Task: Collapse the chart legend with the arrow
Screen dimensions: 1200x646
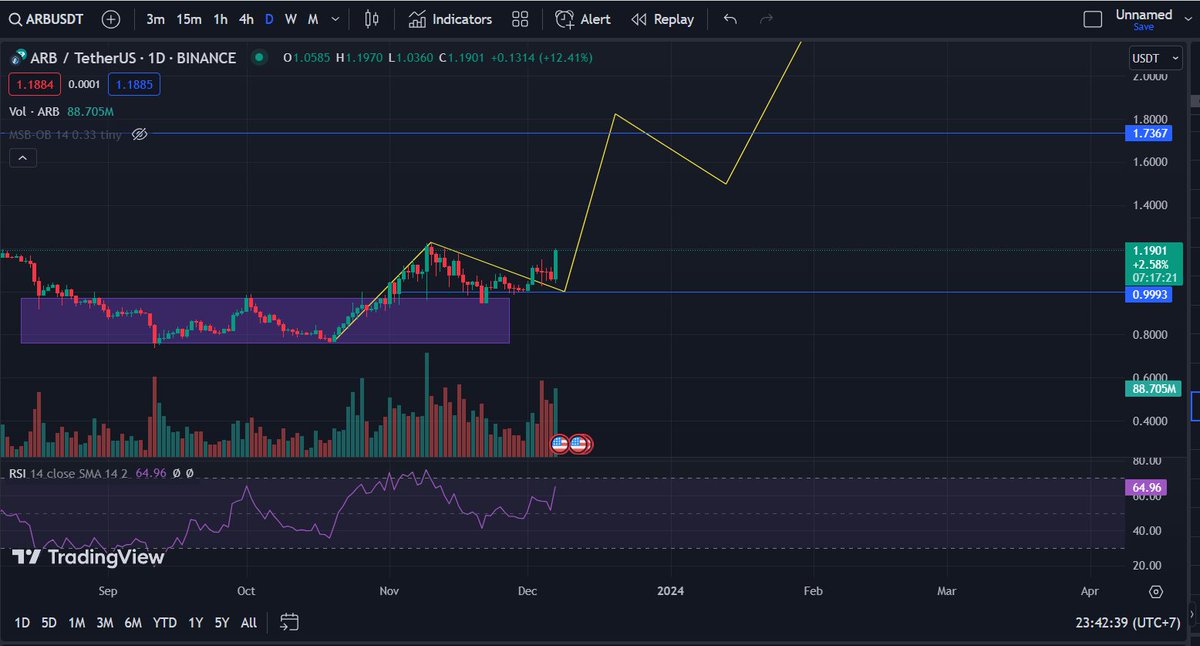Action: 22,157
